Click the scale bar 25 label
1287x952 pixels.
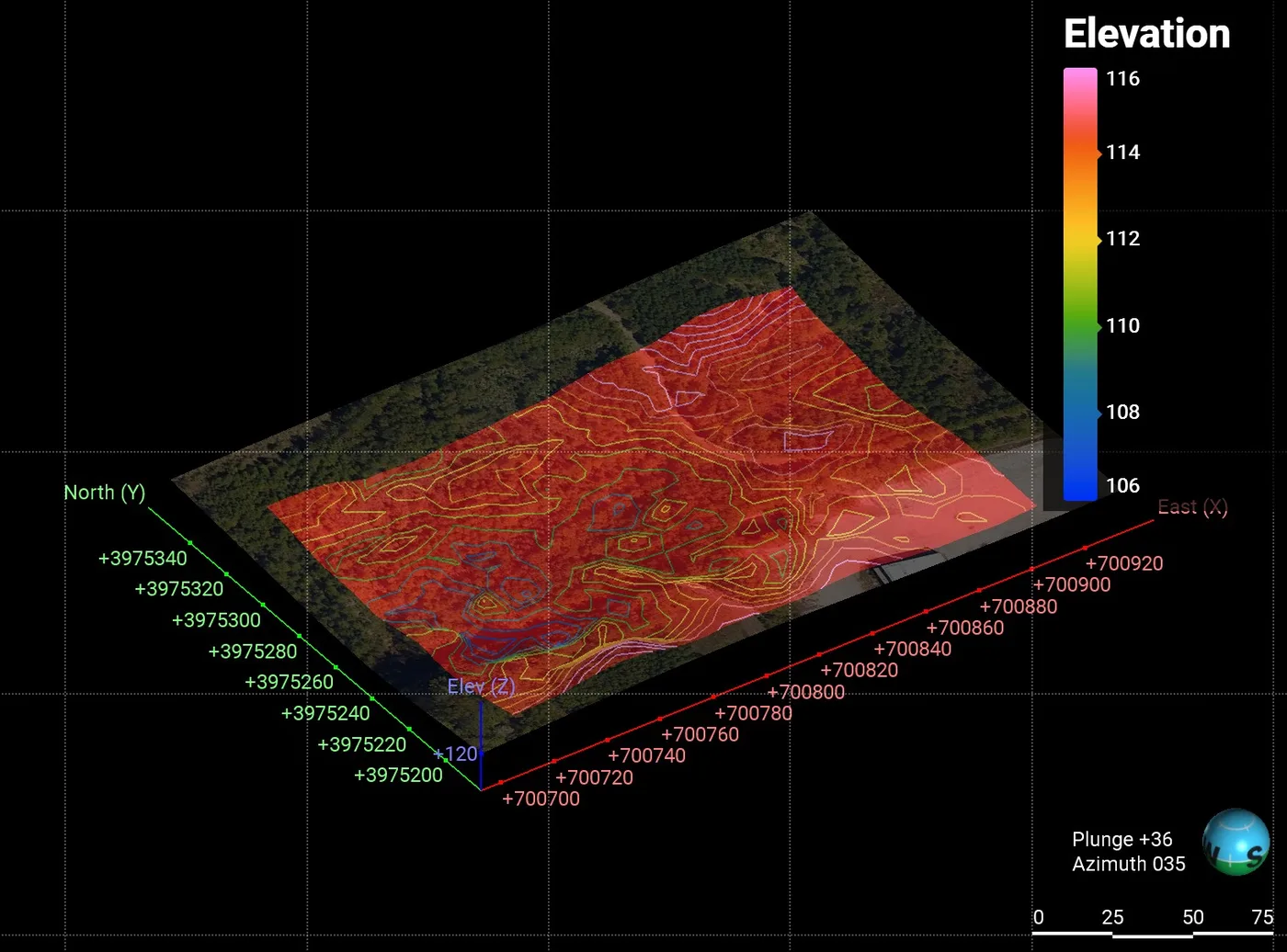pyautogui.click(x=1112, y=917)
